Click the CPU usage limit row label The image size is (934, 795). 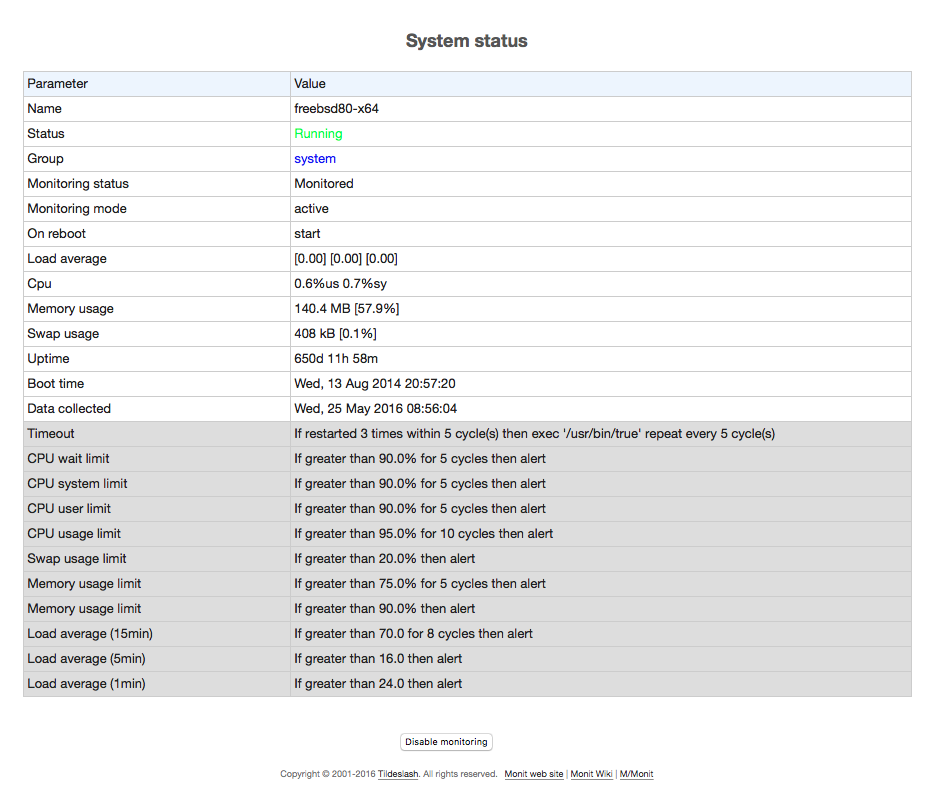[x=74, y=534]
